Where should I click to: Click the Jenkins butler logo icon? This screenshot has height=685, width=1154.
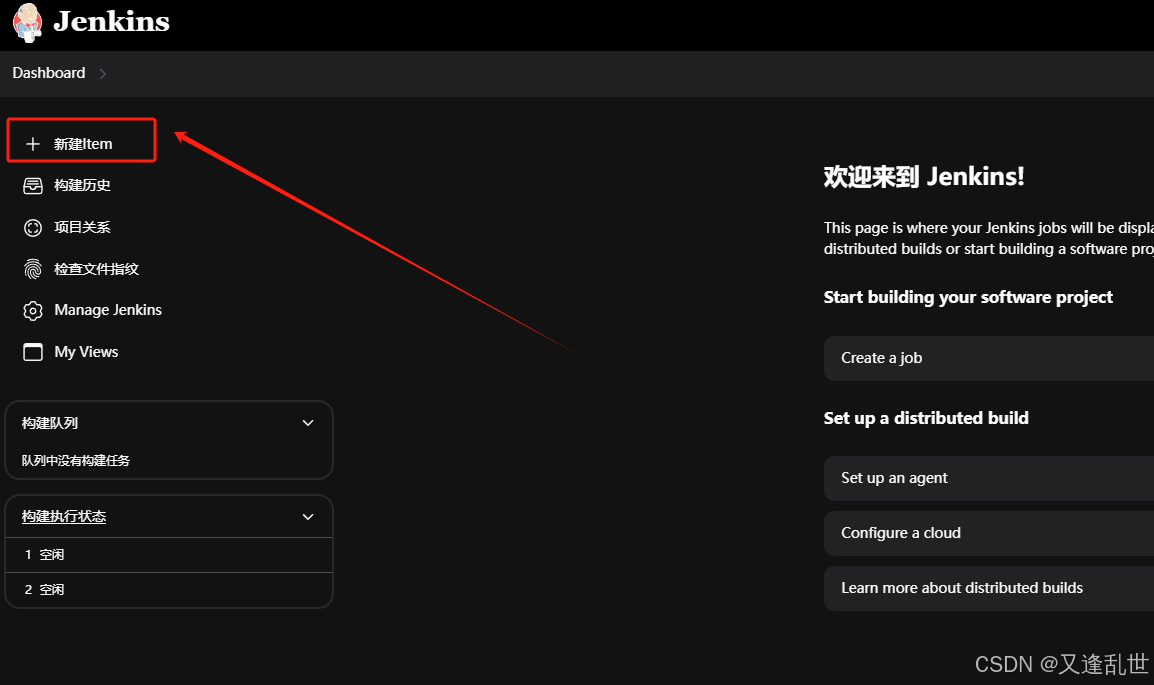[x=27, y=21]
